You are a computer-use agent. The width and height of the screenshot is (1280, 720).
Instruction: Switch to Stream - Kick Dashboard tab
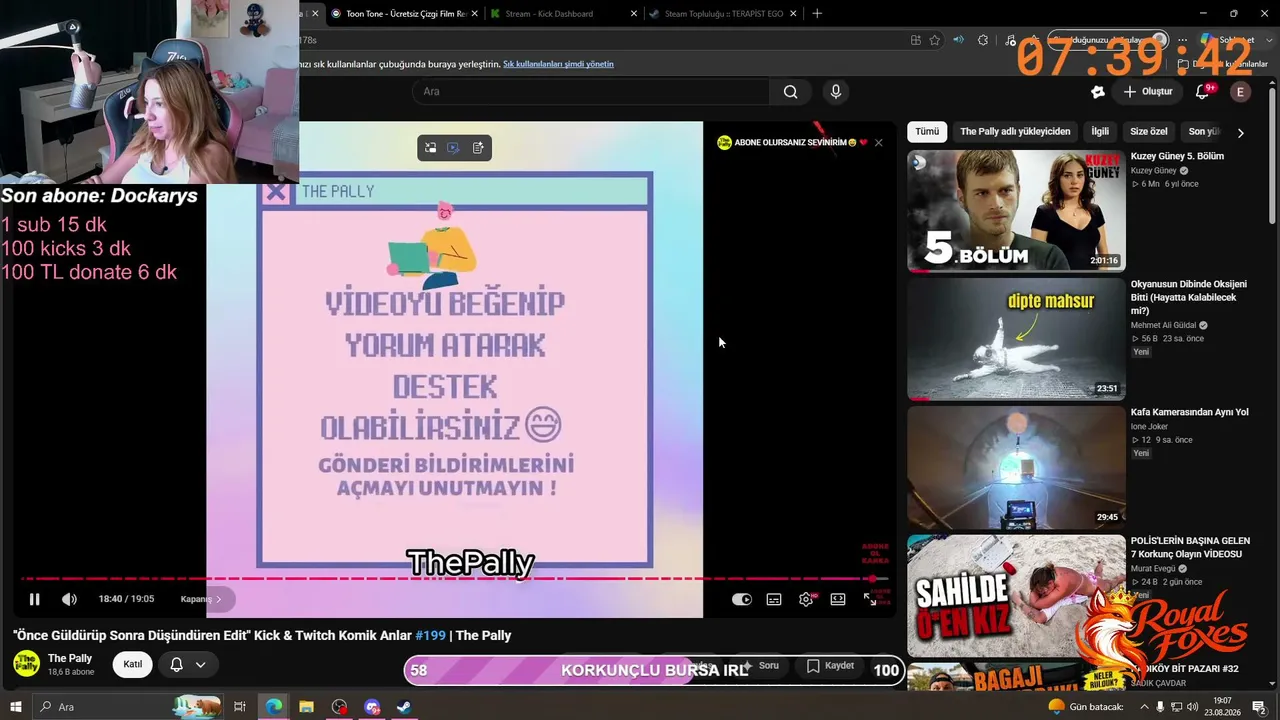pyautogui.click(x=564, y=14)
